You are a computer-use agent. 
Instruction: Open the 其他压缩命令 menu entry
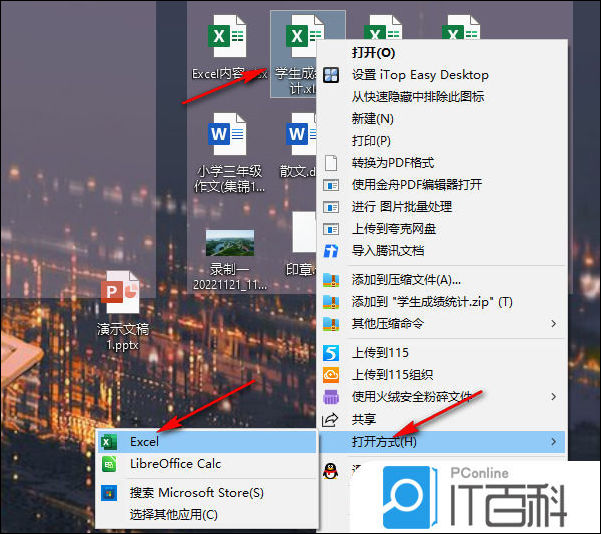(x=443, y=324)
